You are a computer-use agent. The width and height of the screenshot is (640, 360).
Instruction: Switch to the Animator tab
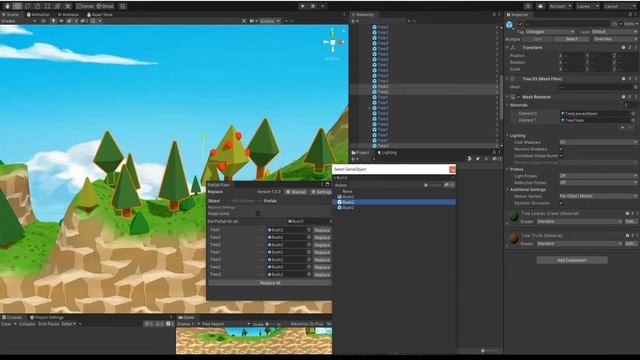68,14
